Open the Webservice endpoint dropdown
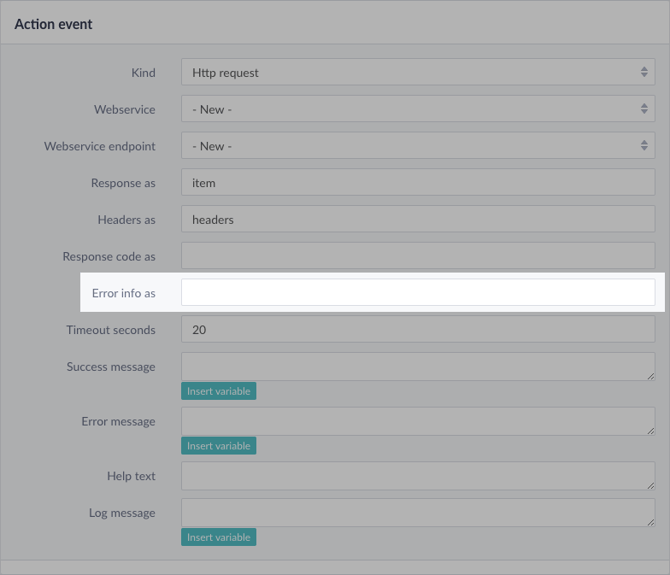Image resolution: width=670 pixels, height=575 pixels. (418, 146)
